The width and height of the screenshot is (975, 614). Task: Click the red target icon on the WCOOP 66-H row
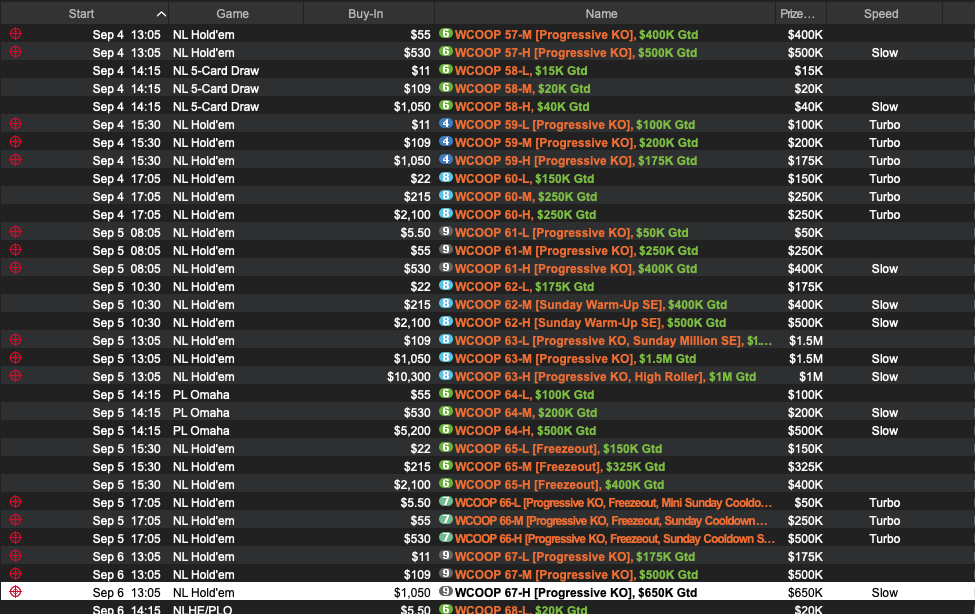click(x=16, y=538)
